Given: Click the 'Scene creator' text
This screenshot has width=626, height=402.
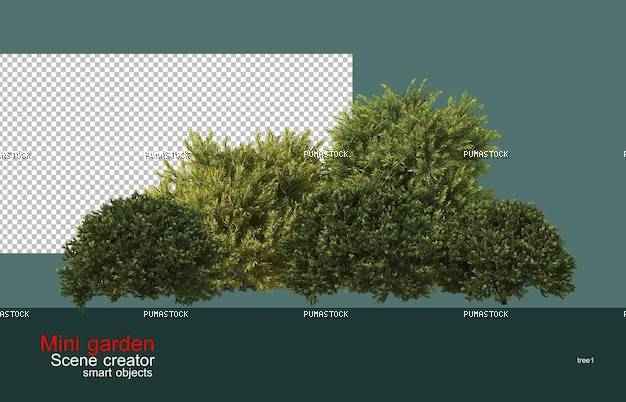Looking at the screenshot, I should coord(103,360).
